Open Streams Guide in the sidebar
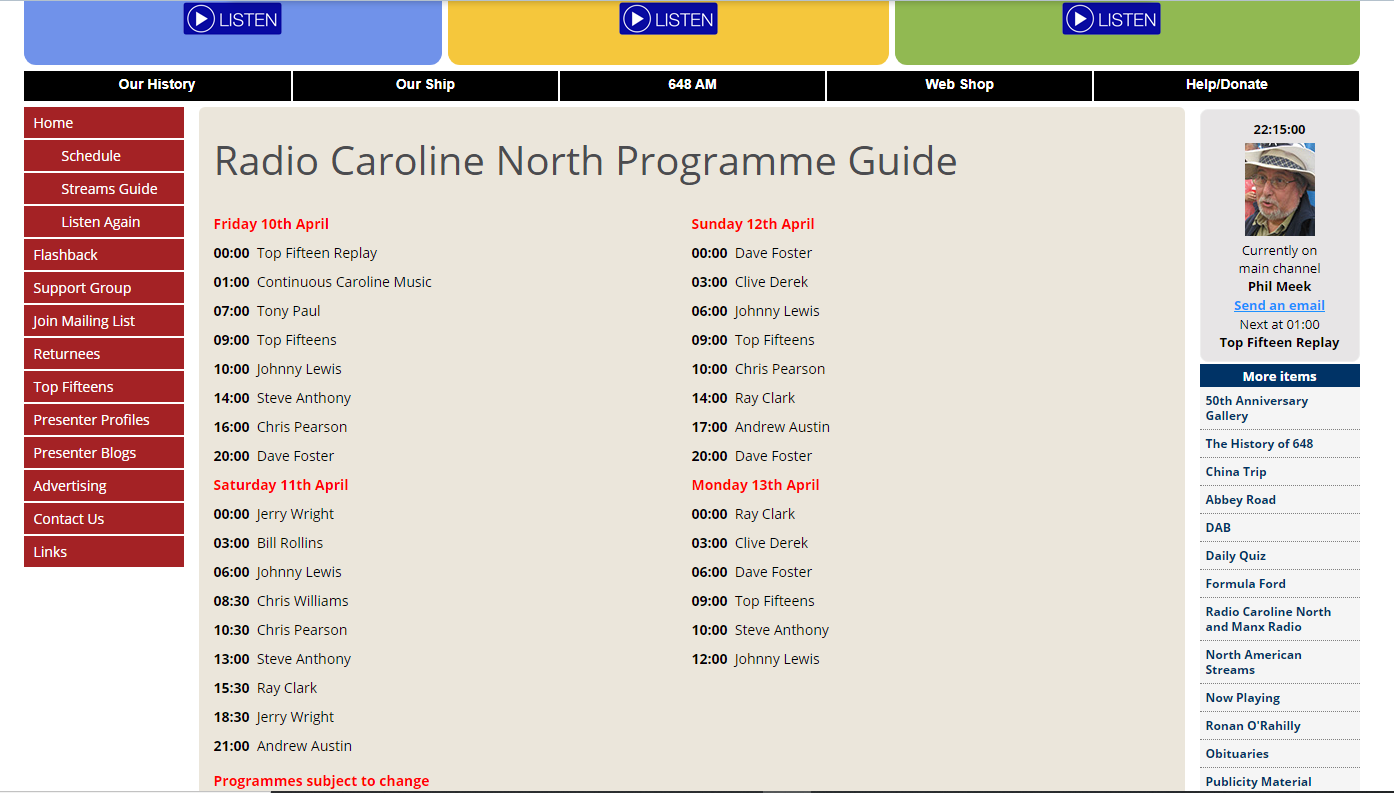The width and height of the screenshot is (1394, 793). 104,189
